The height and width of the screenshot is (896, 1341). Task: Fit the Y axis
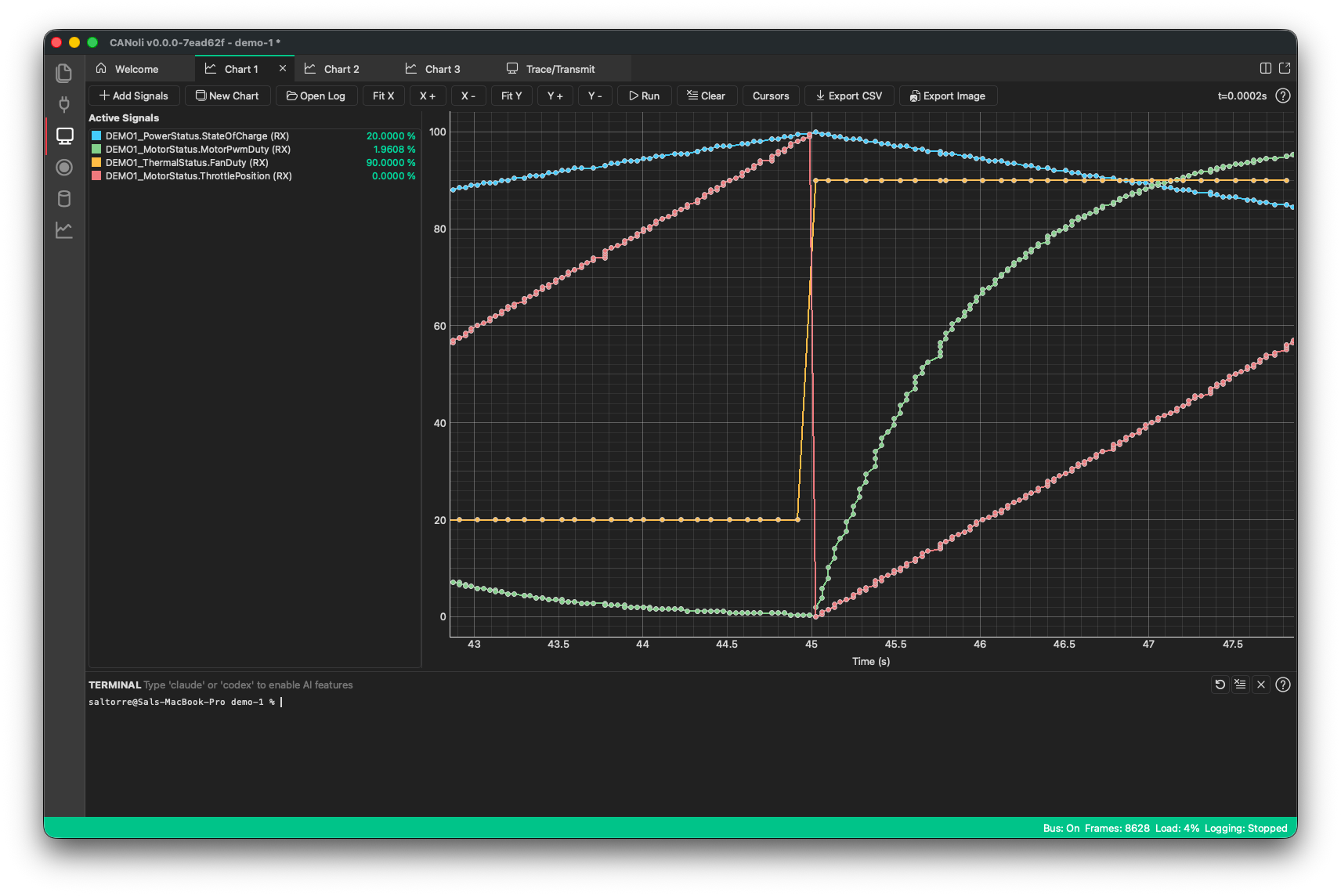tap(511, 96)
